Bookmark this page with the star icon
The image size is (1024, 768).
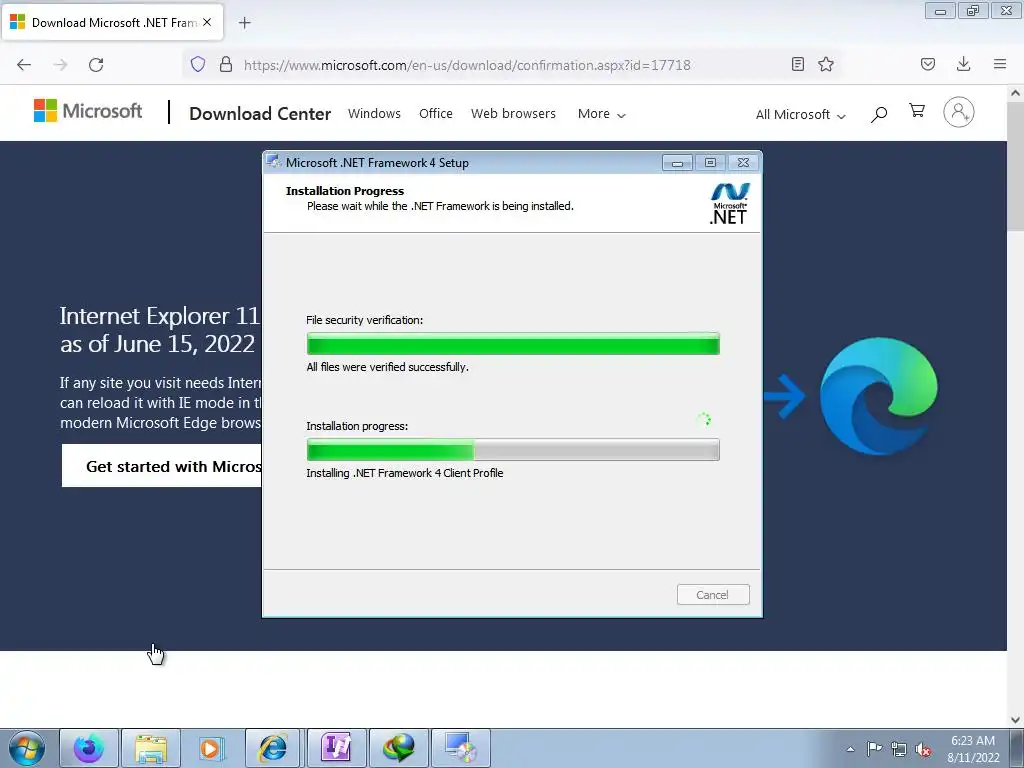point(826,64)
